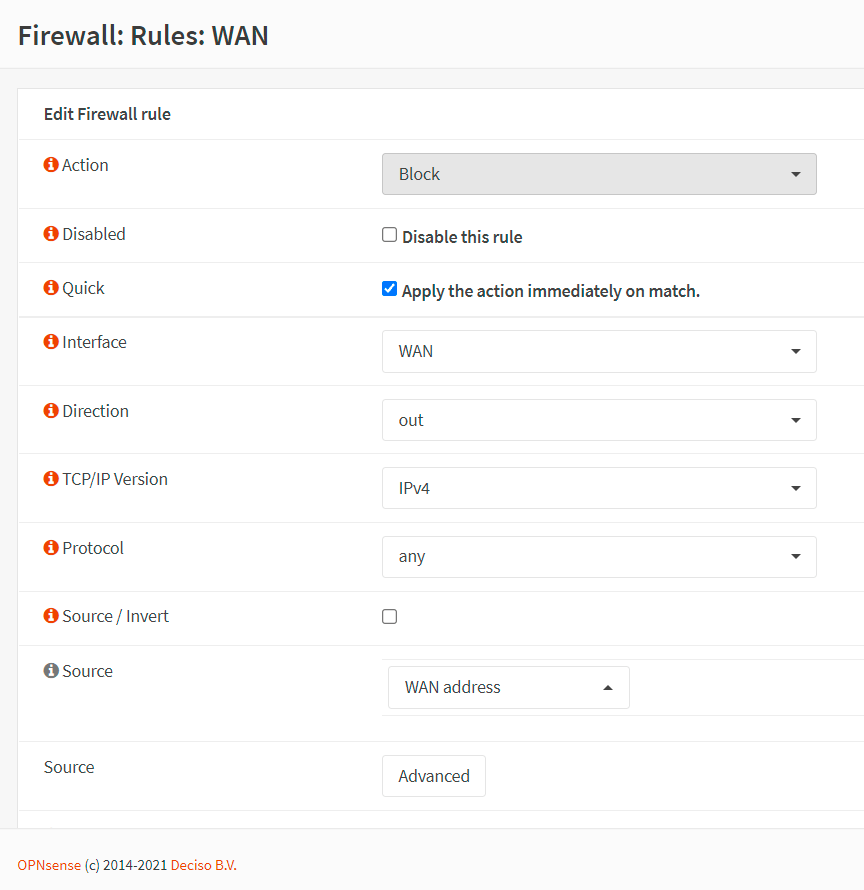Open the TCP/IP Version dropdown showing IPv4
Image resolution: width=864 pixels, height=890 pixels.
pyautogui.click(x=599, y=488)
